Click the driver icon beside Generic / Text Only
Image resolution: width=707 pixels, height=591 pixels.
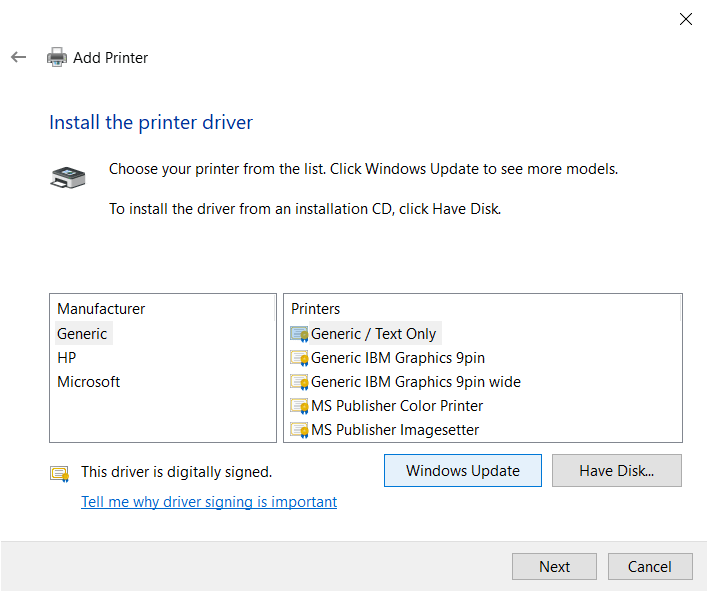pyautogui.click(x=299, y=334)
